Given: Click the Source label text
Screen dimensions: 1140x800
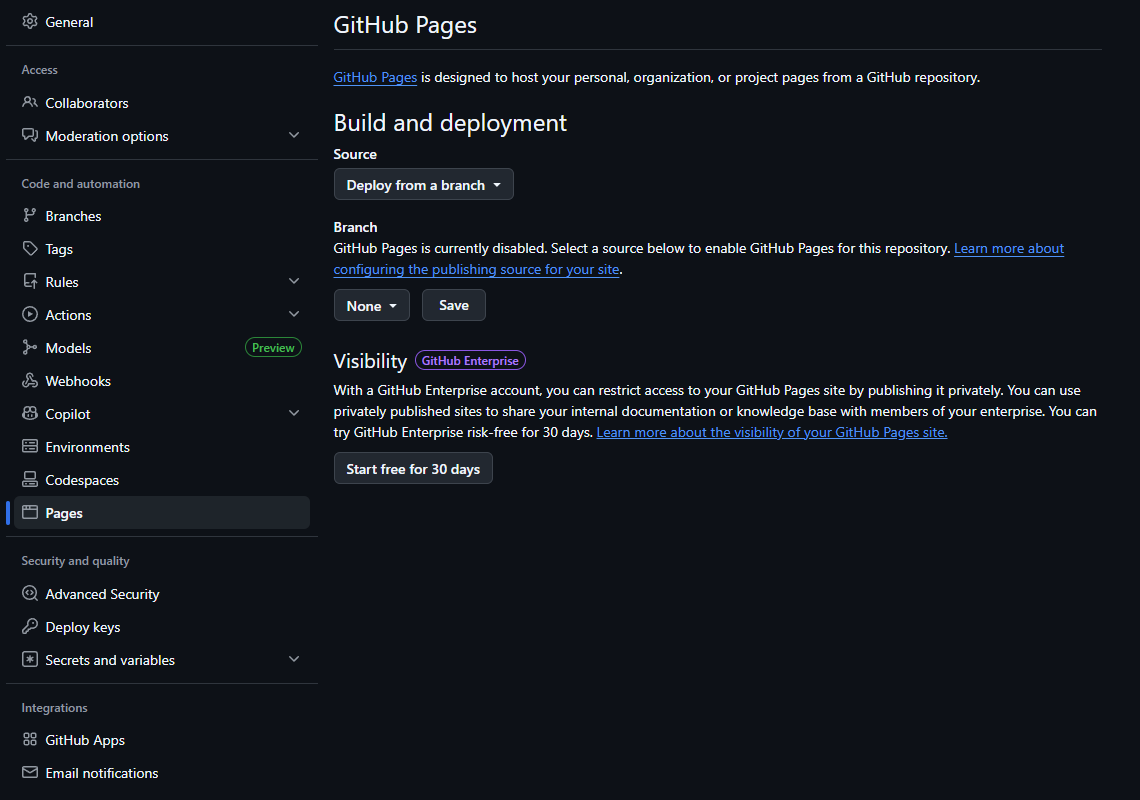Looking at the screenshot, I should tap(355, 154).
